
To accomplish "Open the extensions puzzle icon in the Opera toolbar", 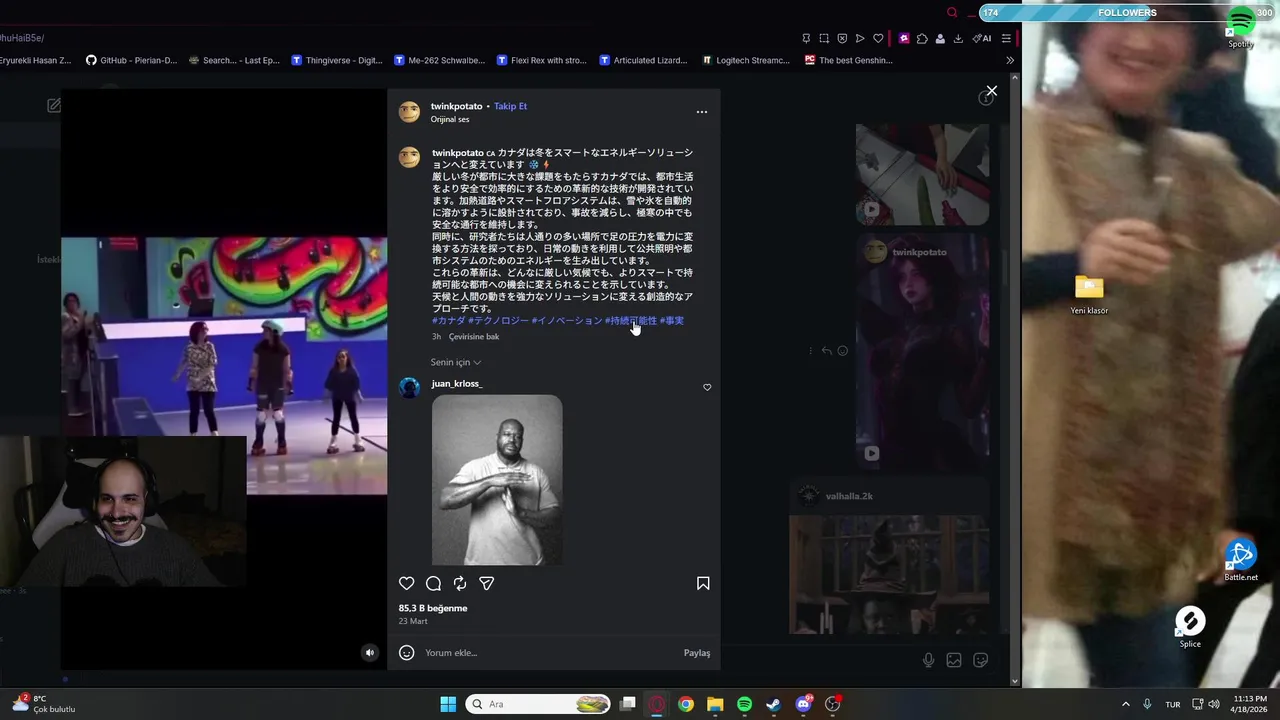I will coord(922,38).
